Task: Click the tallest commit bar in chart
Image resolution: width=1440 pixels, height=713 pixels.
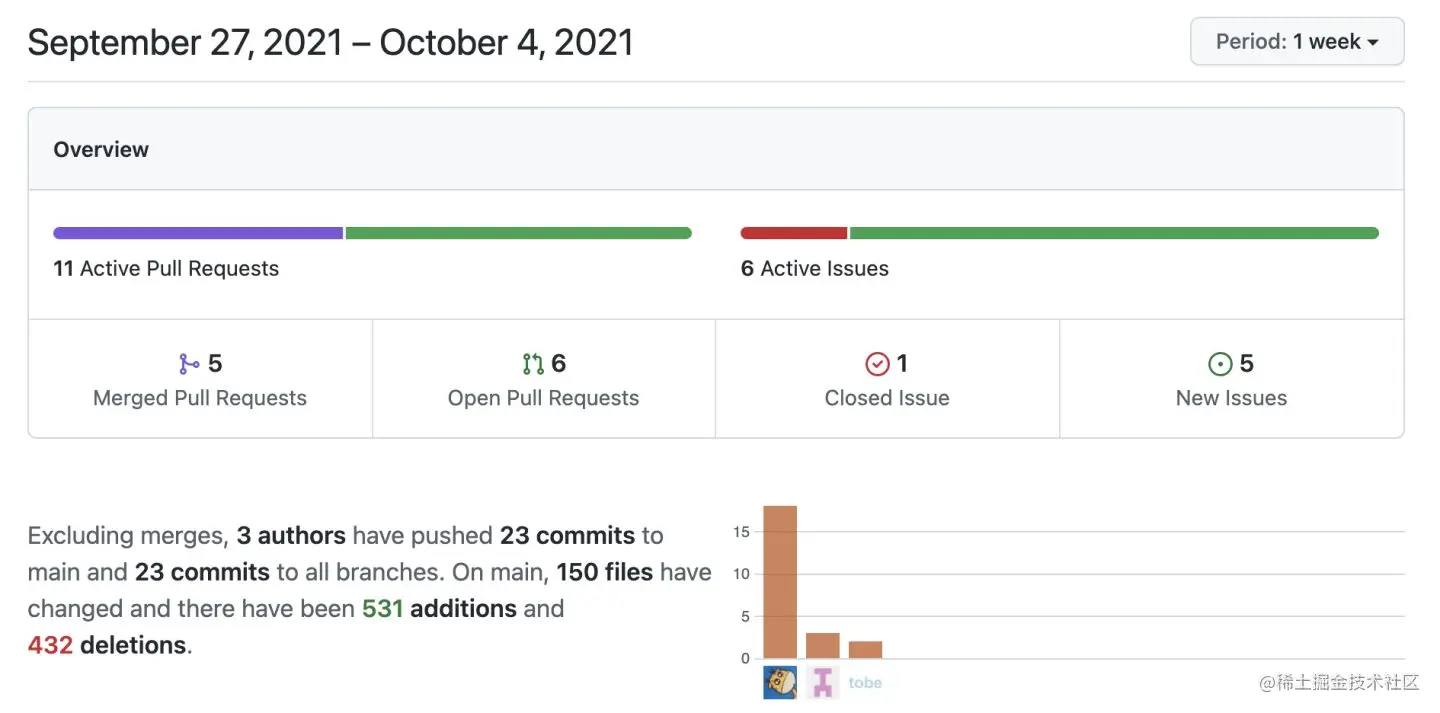Action: click(x=780, y=582)
